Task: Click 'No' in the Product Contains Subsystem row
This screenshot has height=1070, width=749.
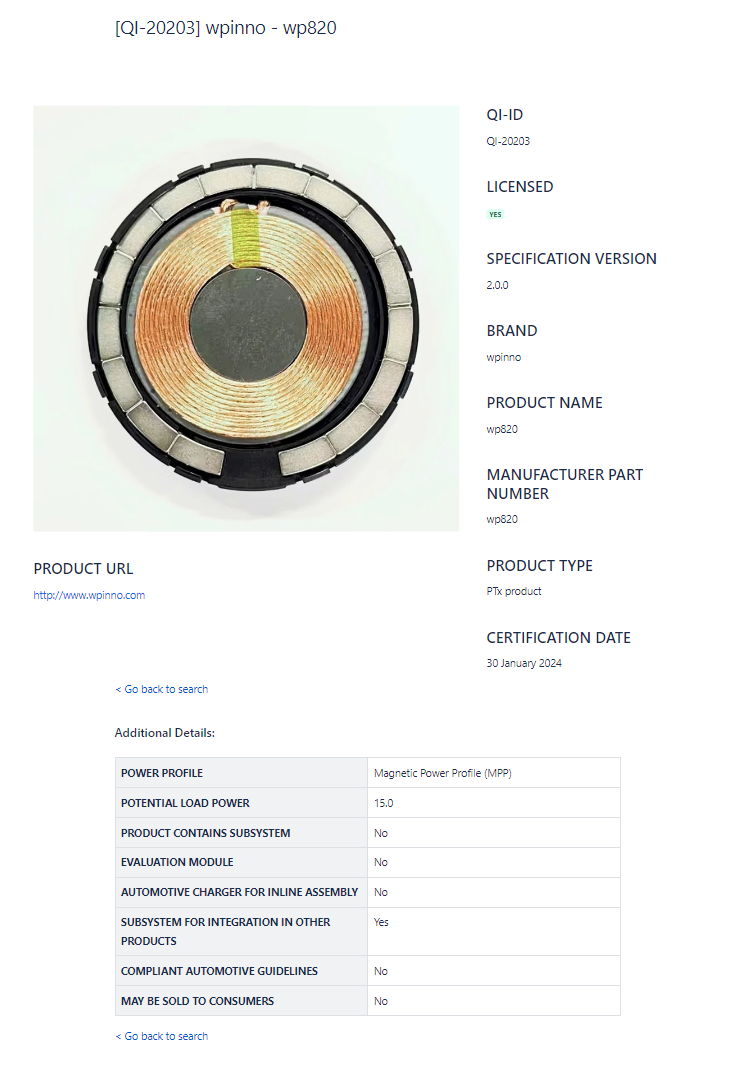Action: (x=381, y=833)
